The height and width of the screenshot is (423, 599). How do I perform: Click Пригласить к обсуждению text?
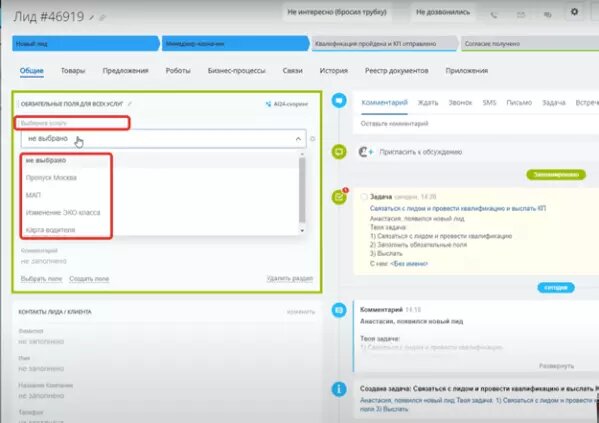click(421, 152)
